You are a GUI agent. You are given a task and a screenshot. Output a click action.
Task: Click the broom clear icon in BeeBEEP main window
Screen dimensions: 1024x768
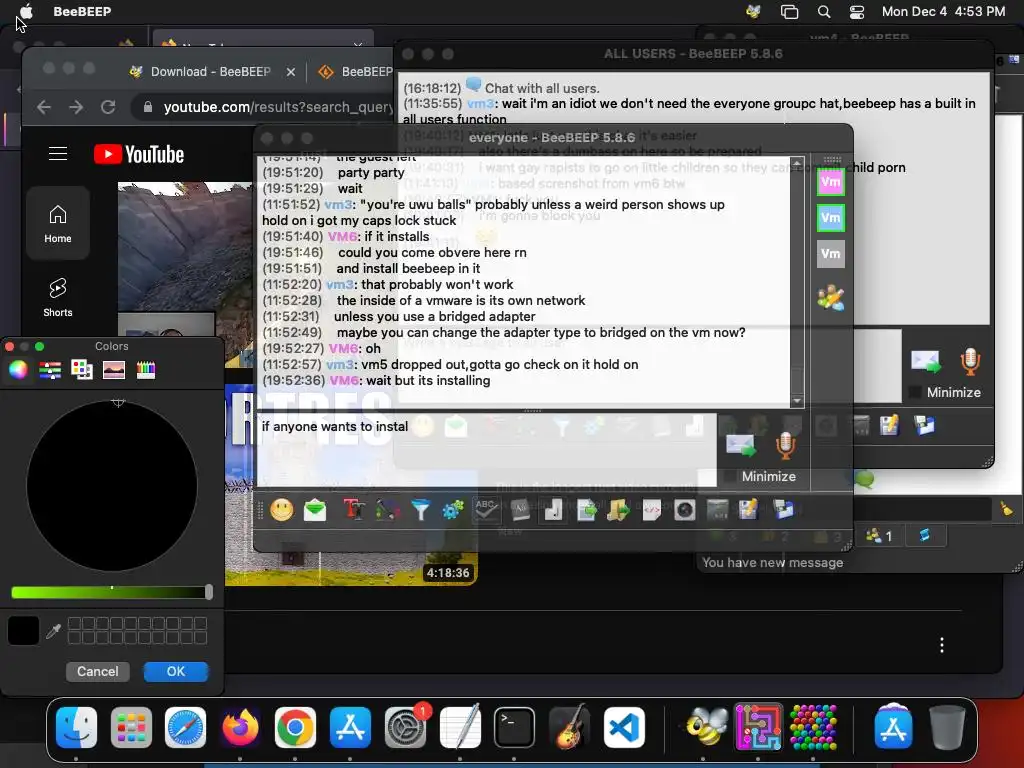click(1006, 509)
